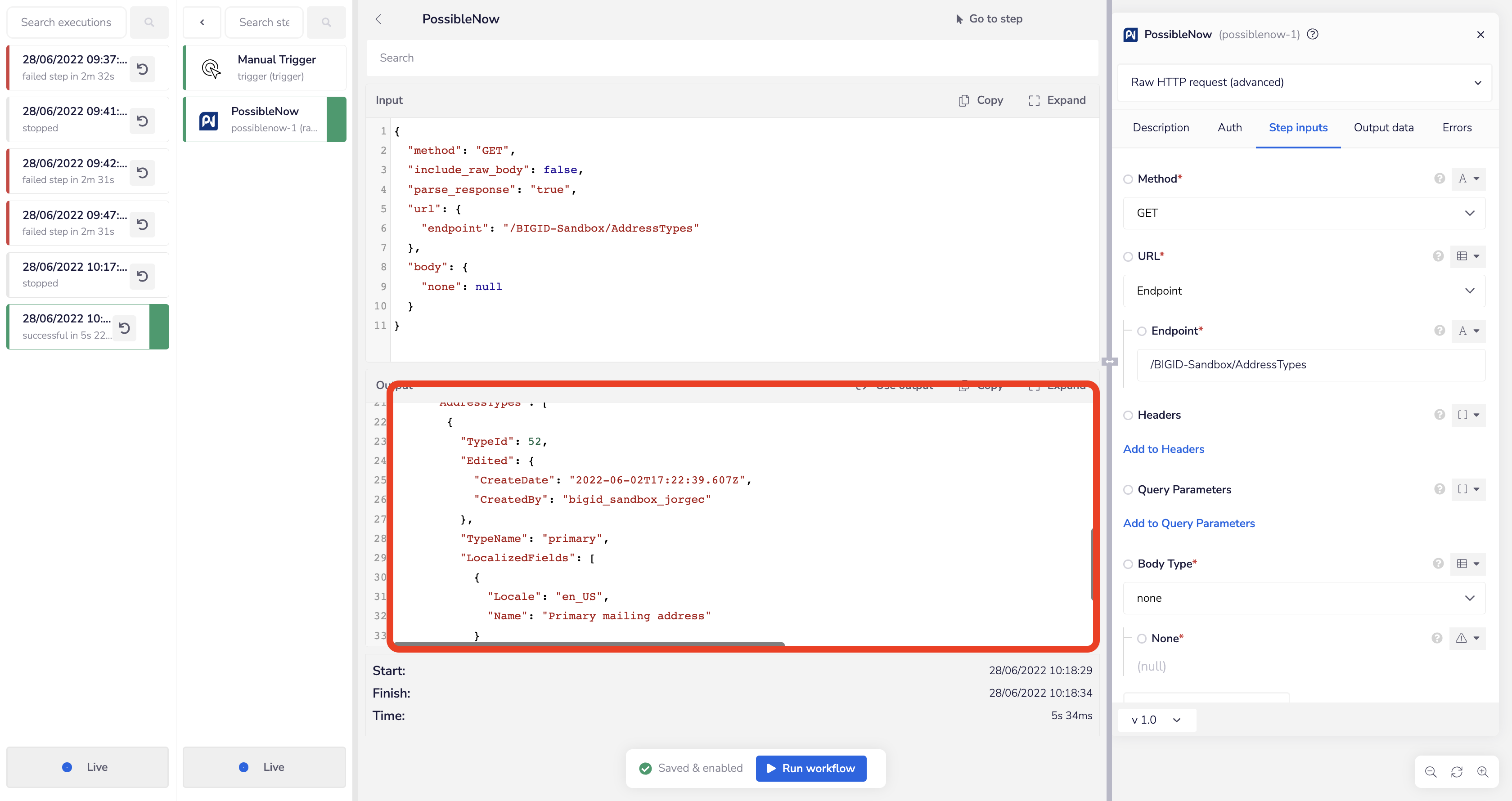Click the Run workflow button

pyautogui.click(x=810, y=768)
